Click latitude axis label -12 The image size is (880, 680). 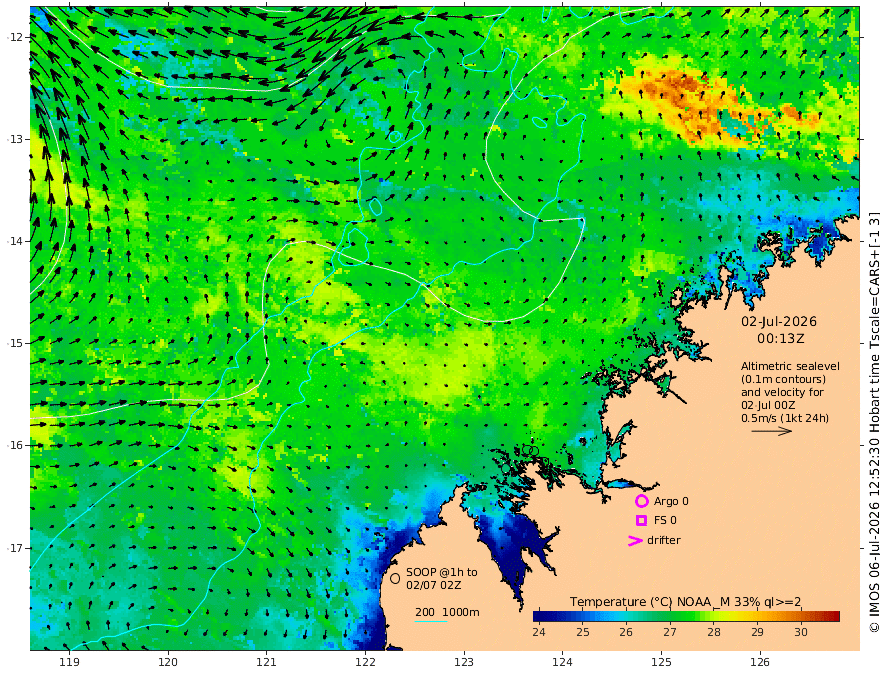click(15, 37)
